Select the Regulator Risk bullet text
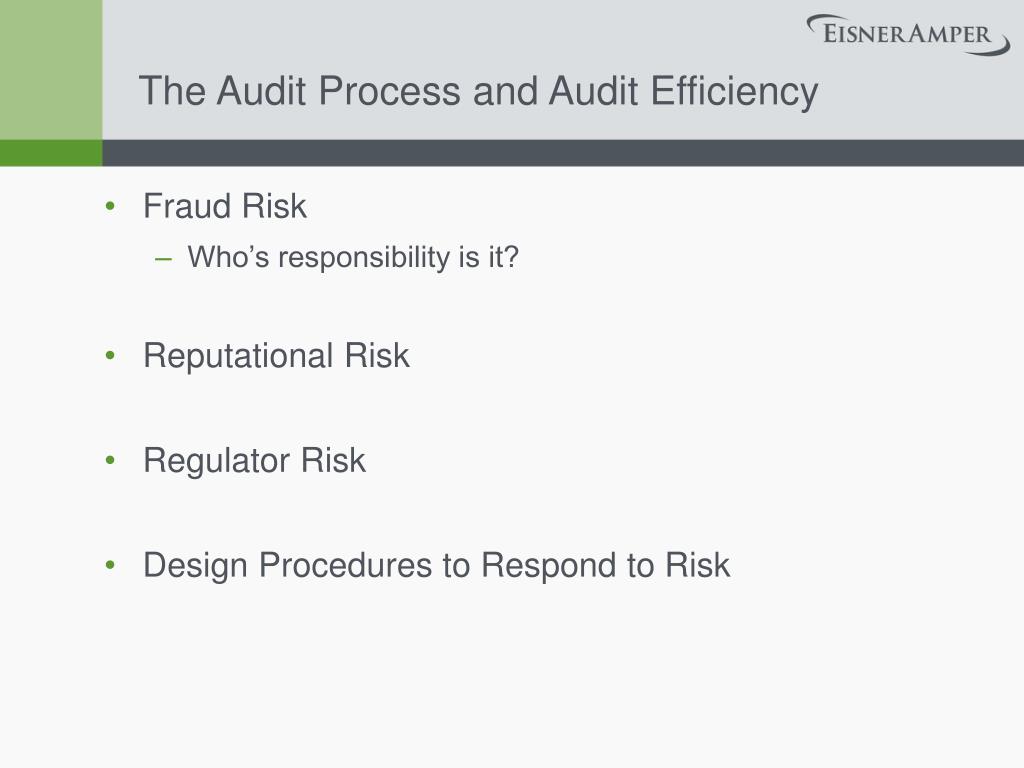Screen dimensions: 1024x768 click(254, 461)
